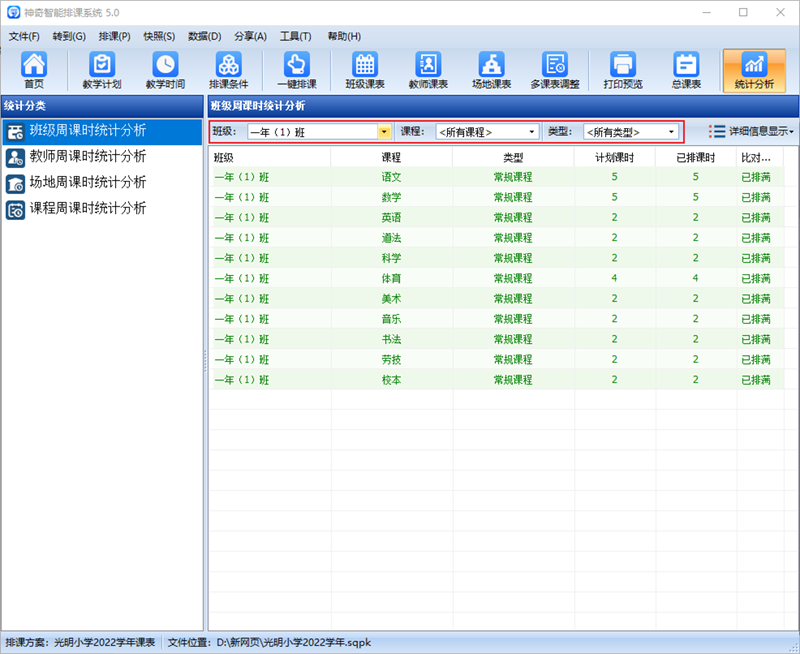Screen dimensions: 800x654
Task: Click 已排满 status in the 语文 row
Action: pos(756,177)
